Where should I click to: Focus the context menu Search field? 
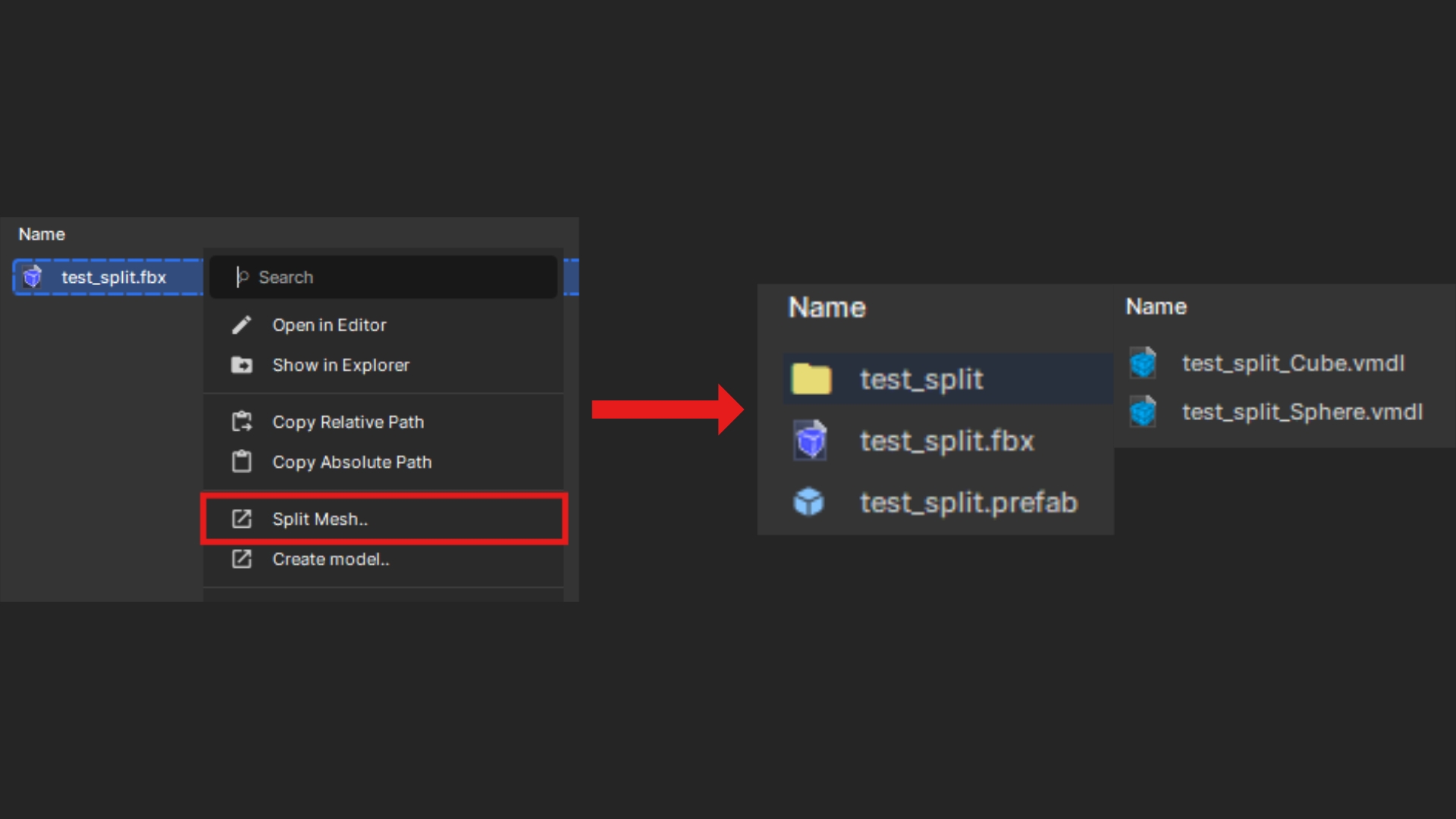(x=394, y=278)
